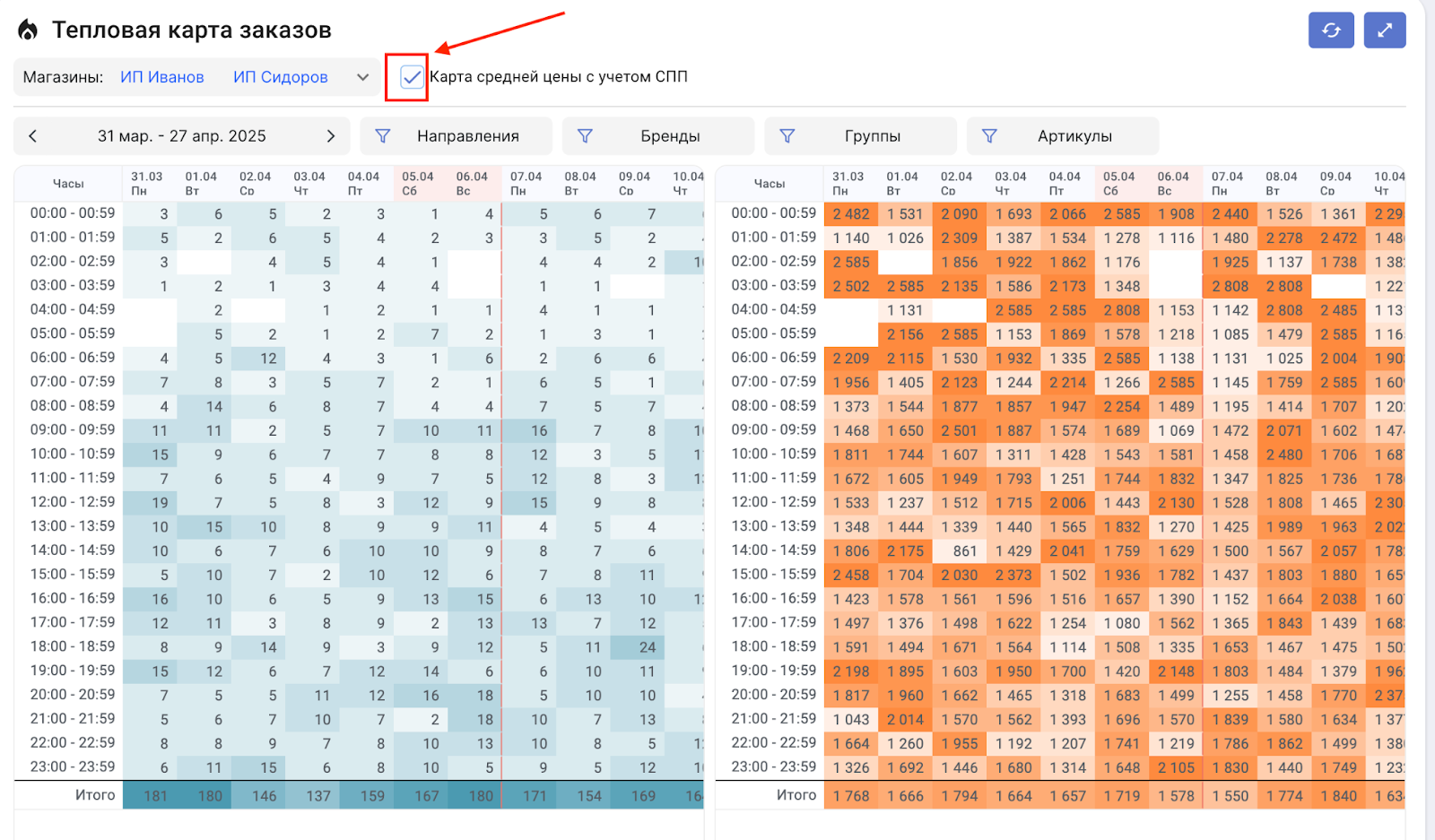Go to previous date range arrow
1435x840 pixels.
[33, 136]
